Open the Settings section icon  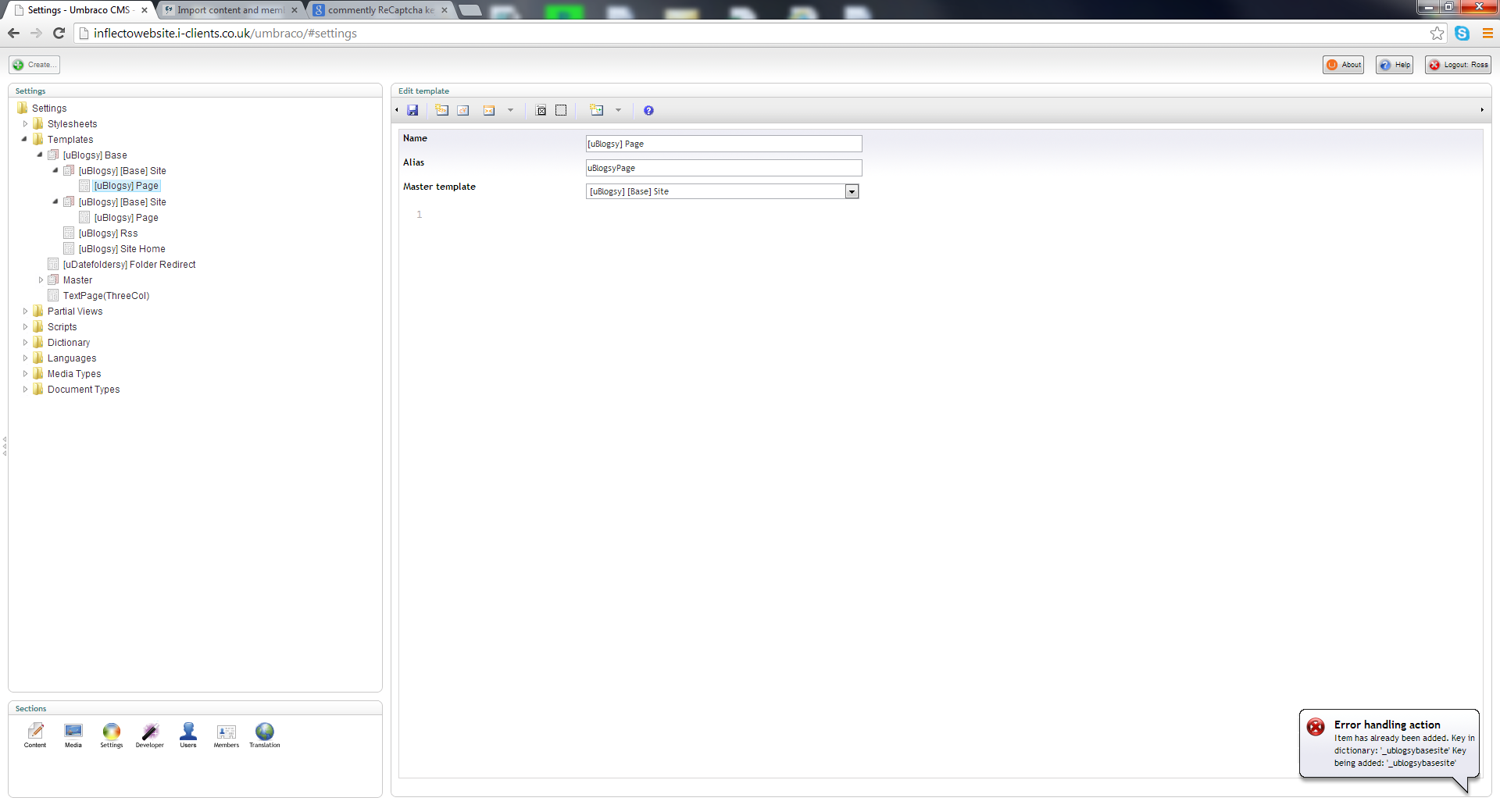(112, 735)
